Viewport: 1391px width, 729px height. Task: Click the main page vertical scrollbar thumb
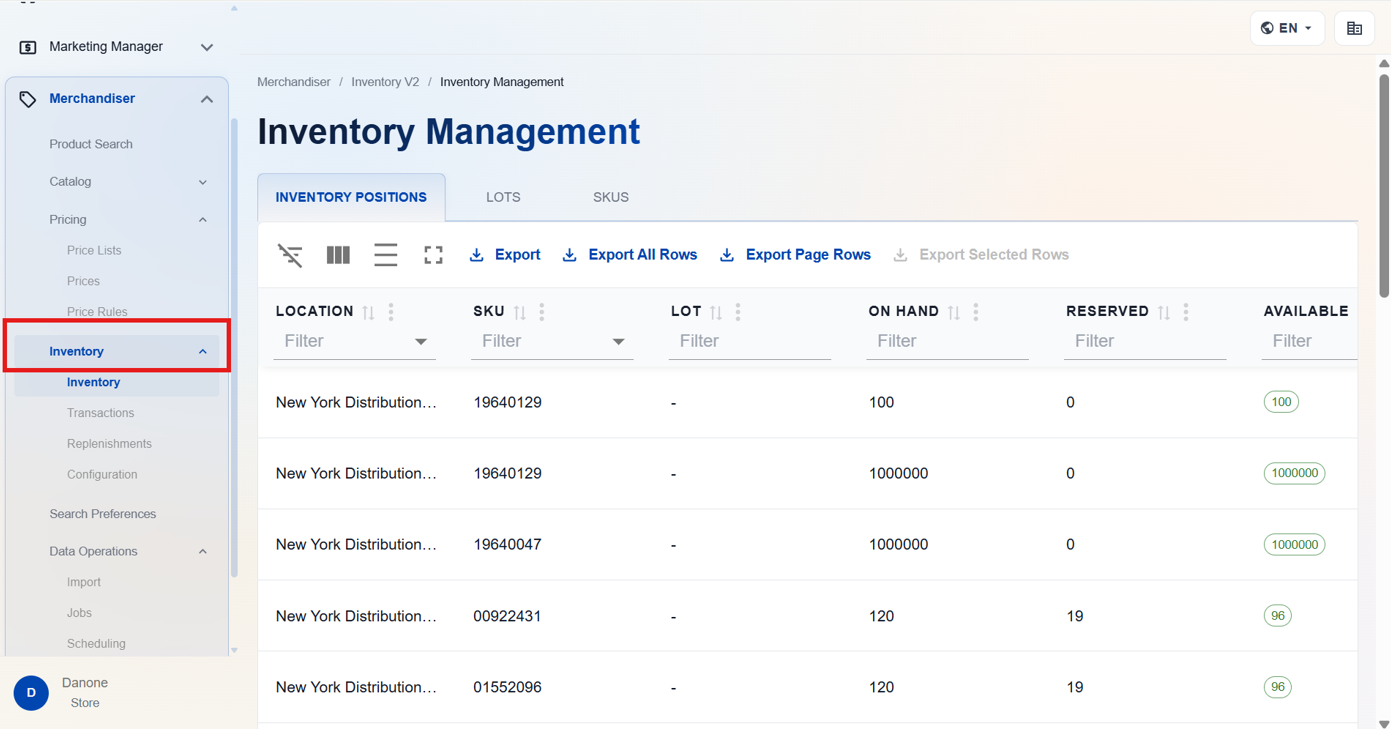(x=1384, y=185)
